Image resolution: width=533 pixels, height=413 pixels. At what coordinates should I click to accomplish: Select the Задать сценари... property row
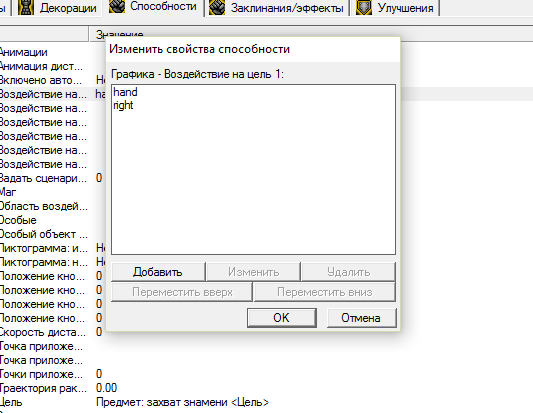[44, 178]
